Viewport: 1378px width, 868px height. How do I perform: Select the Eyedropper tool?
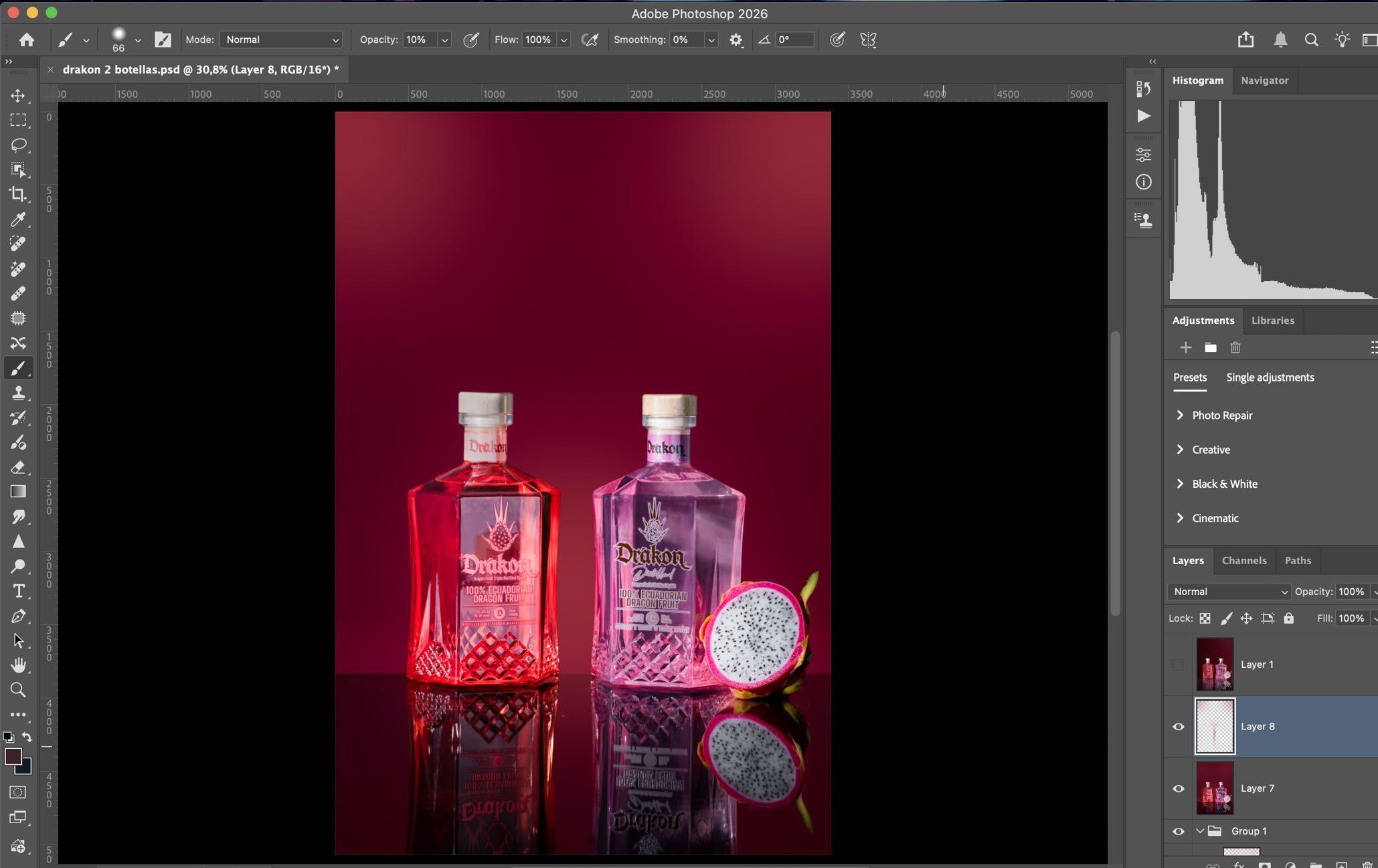(18, 220)
